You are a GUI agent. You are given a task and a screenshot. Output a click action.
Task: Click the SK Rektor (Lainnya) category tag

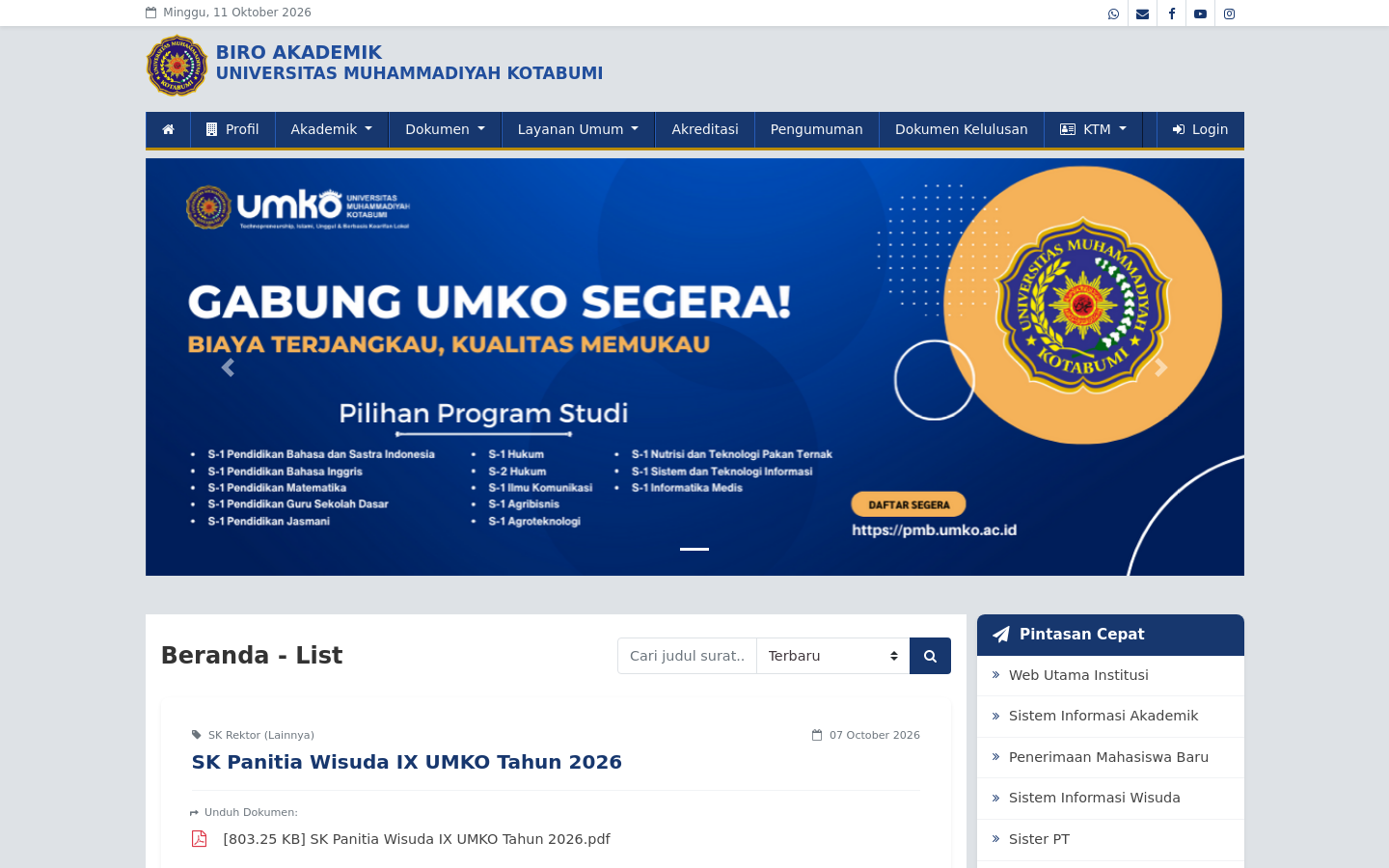(x=261, y=735)
